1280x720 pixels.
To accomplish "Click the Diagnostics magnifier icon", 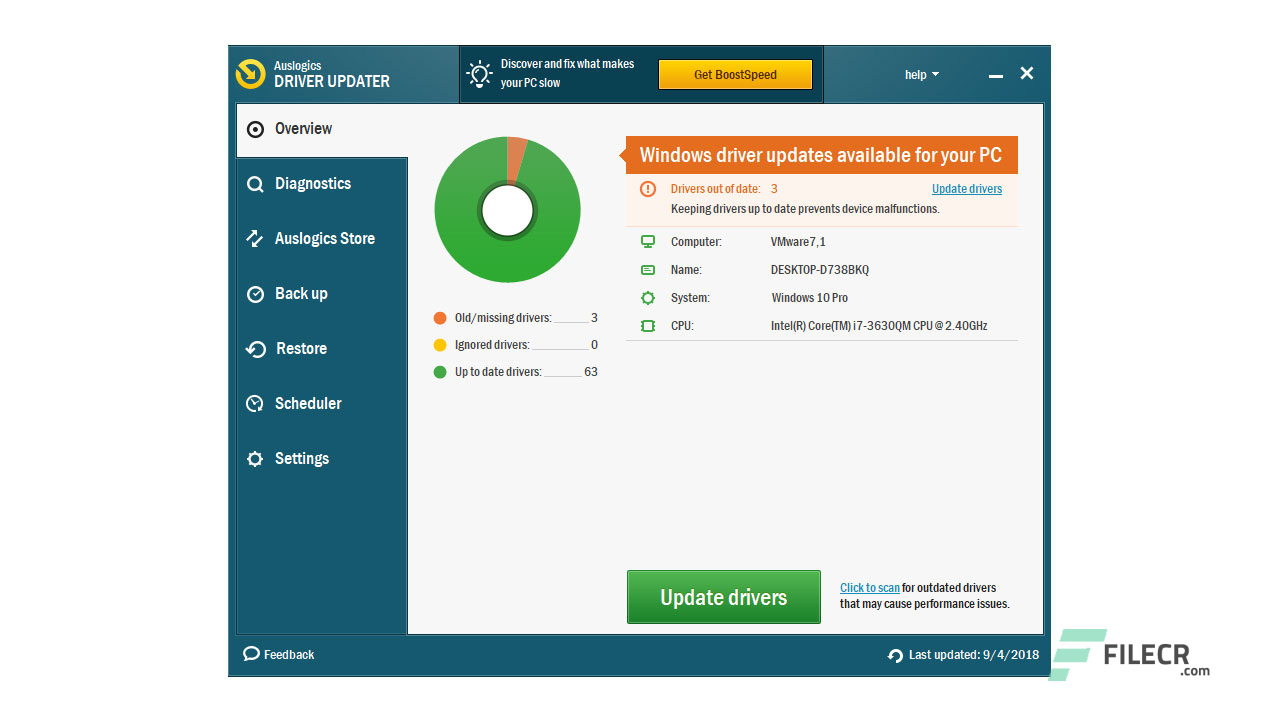I will pos(255,184).
